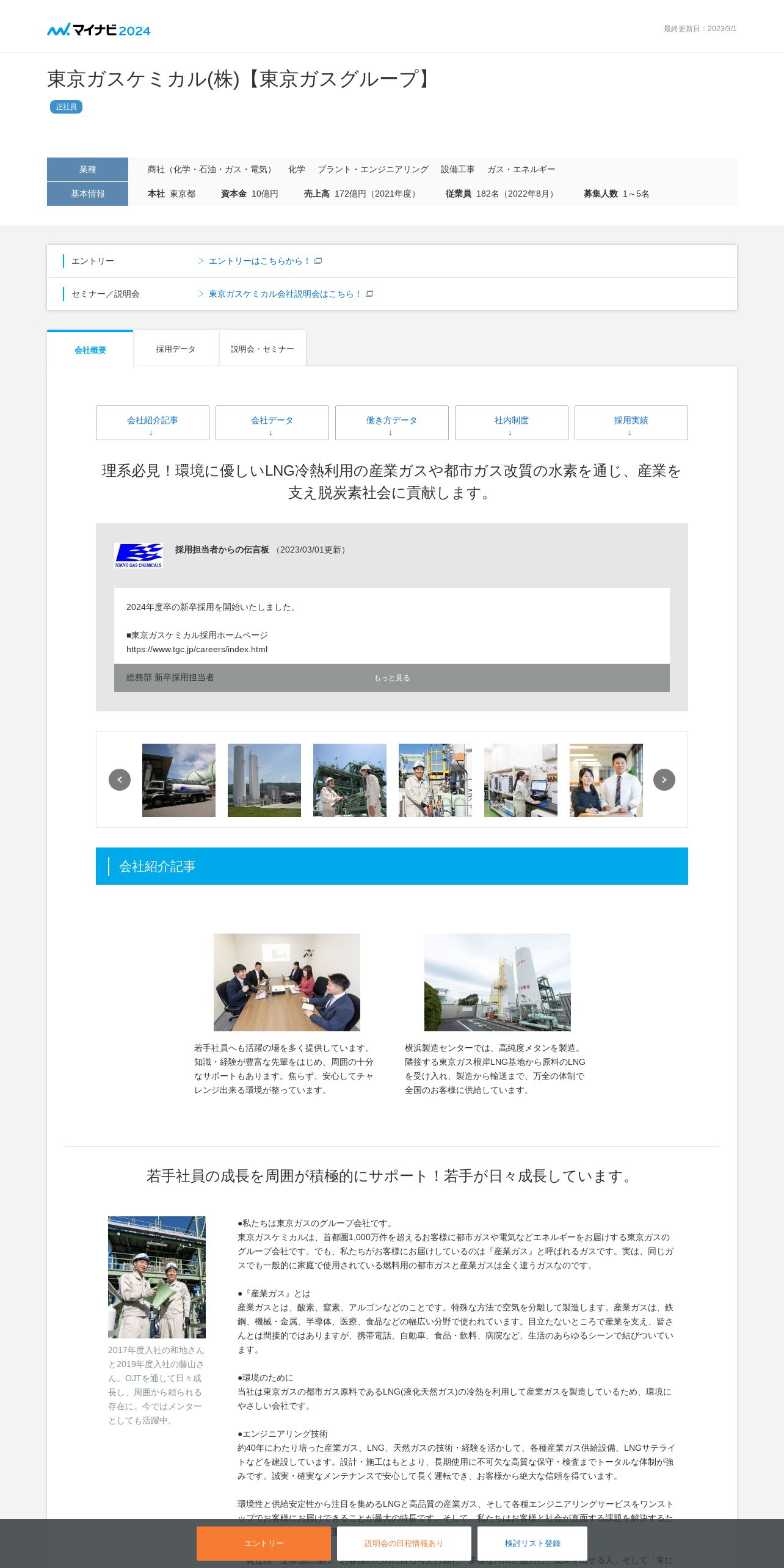The image size is (784, 1568).
Task: Click Tokyo Gas Chemicals logo on message board
Action: pyautogui.click(x=139, y=556)
